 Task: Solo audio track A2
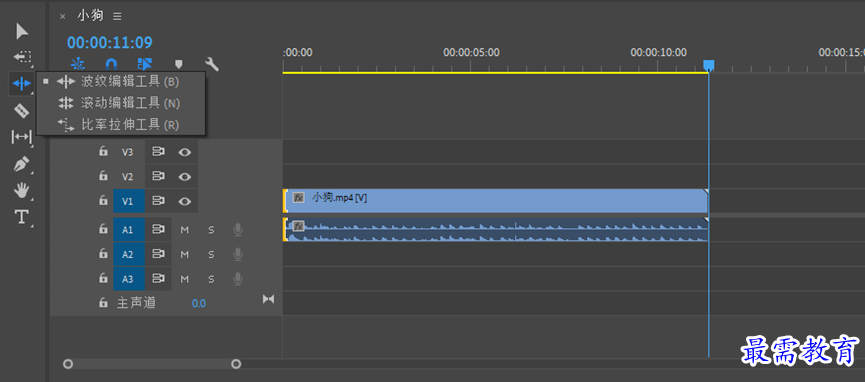[211, 254]
